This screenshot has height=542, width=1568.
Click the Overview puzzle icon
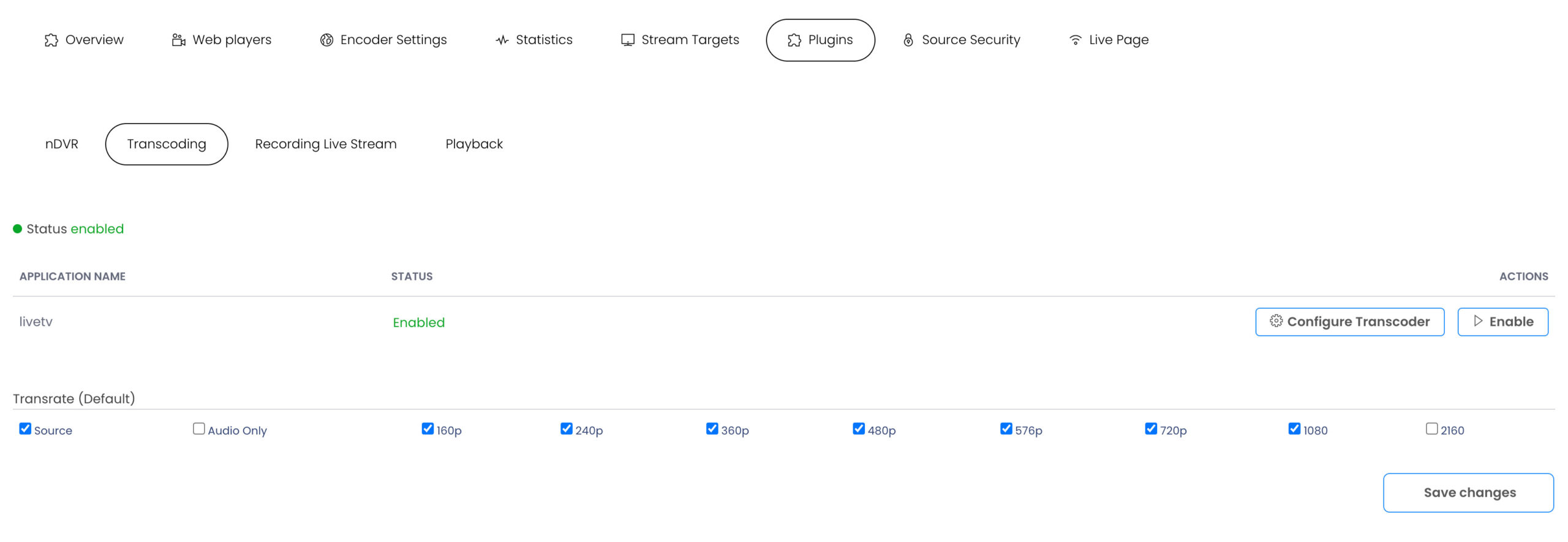point(51,40)
